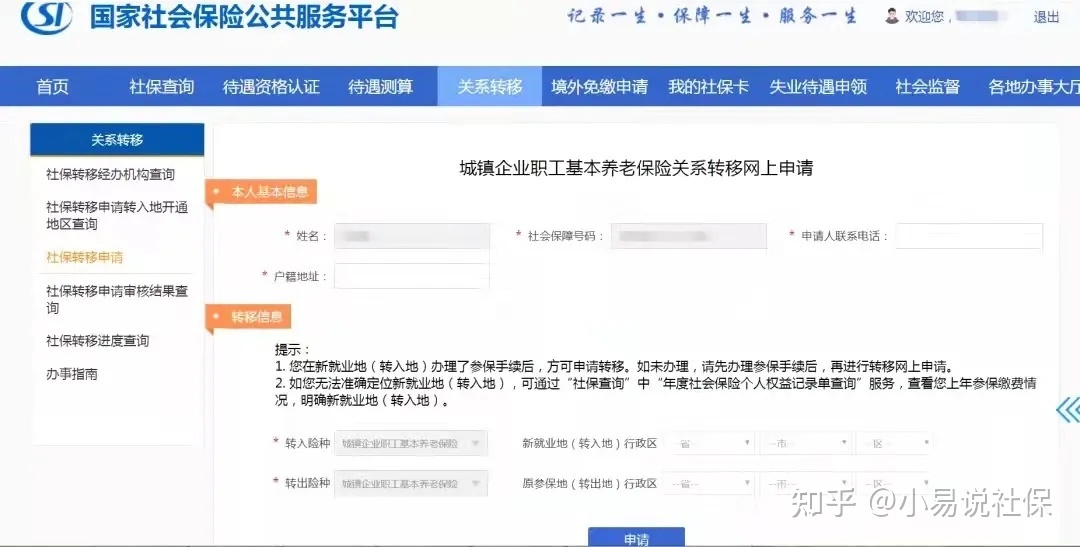This screenshot has height=547, width=1080.
Task: Open 社保转移经办机构查询 in sidebar
Action: (110, 174)
